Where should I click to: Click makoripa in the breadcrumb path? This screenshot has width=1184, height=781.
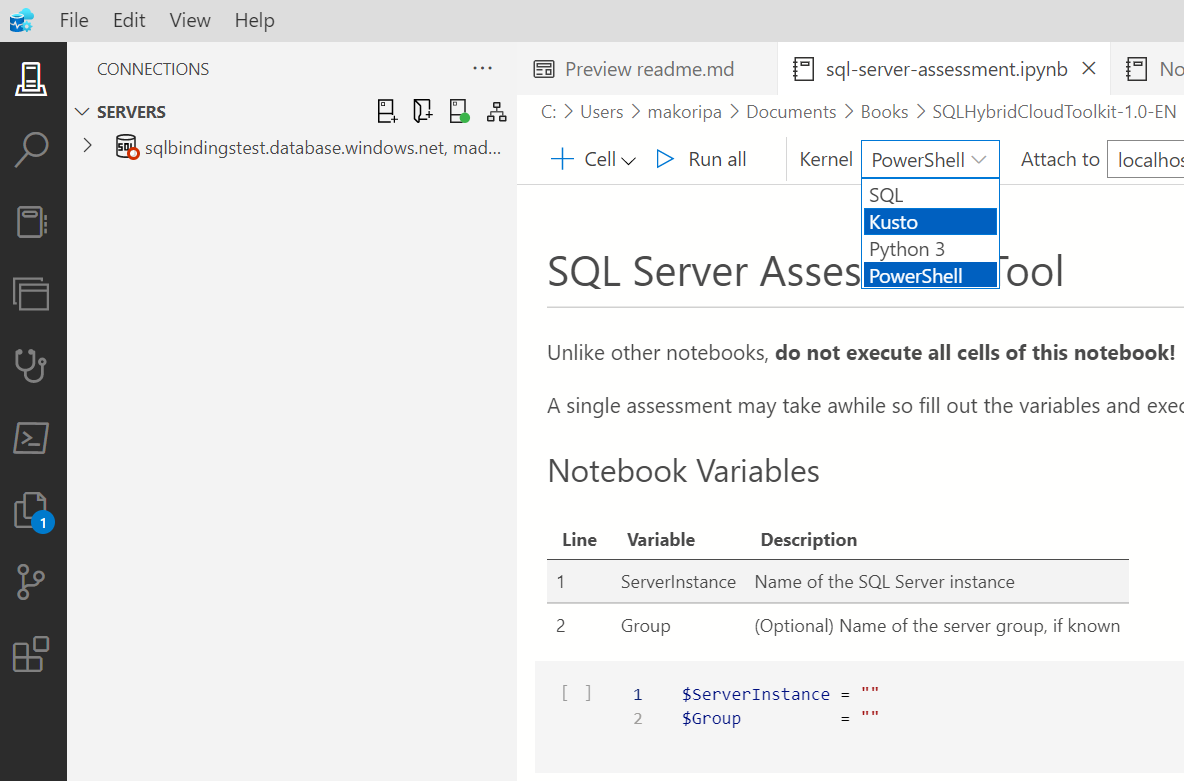point(685,111)
